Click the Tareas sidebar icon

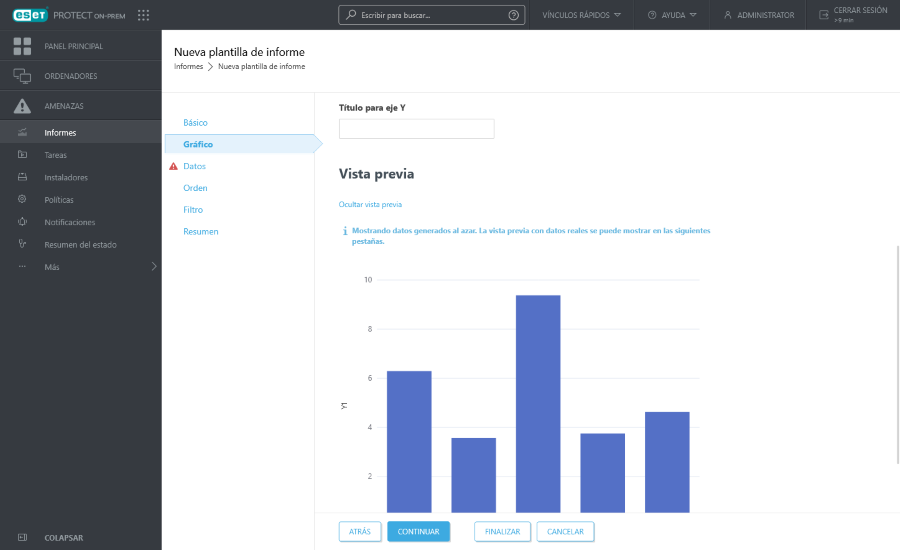pyautogui.click(x=22, y=155)
